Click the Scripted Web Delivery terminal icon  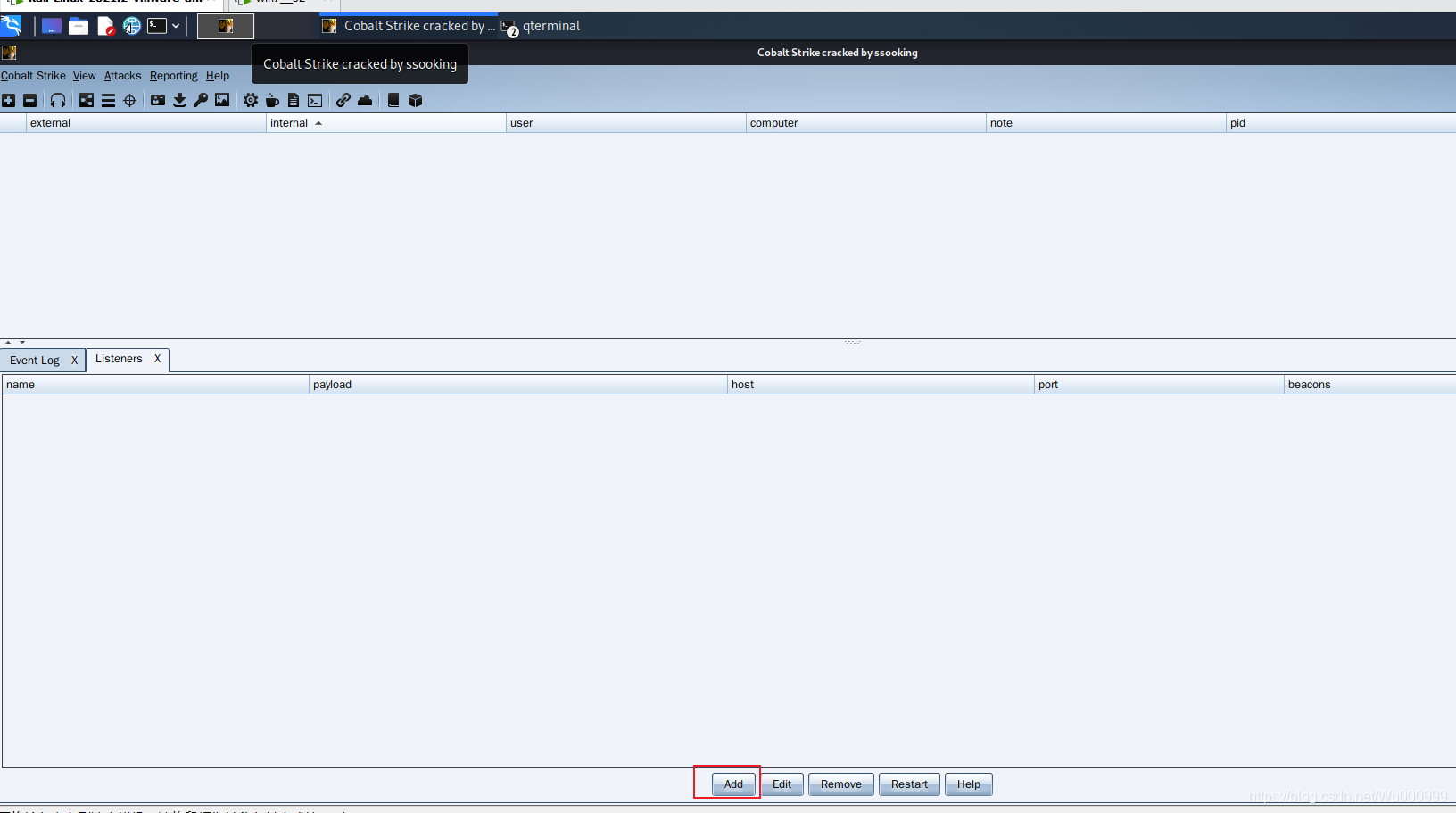[x=315, y=101]
